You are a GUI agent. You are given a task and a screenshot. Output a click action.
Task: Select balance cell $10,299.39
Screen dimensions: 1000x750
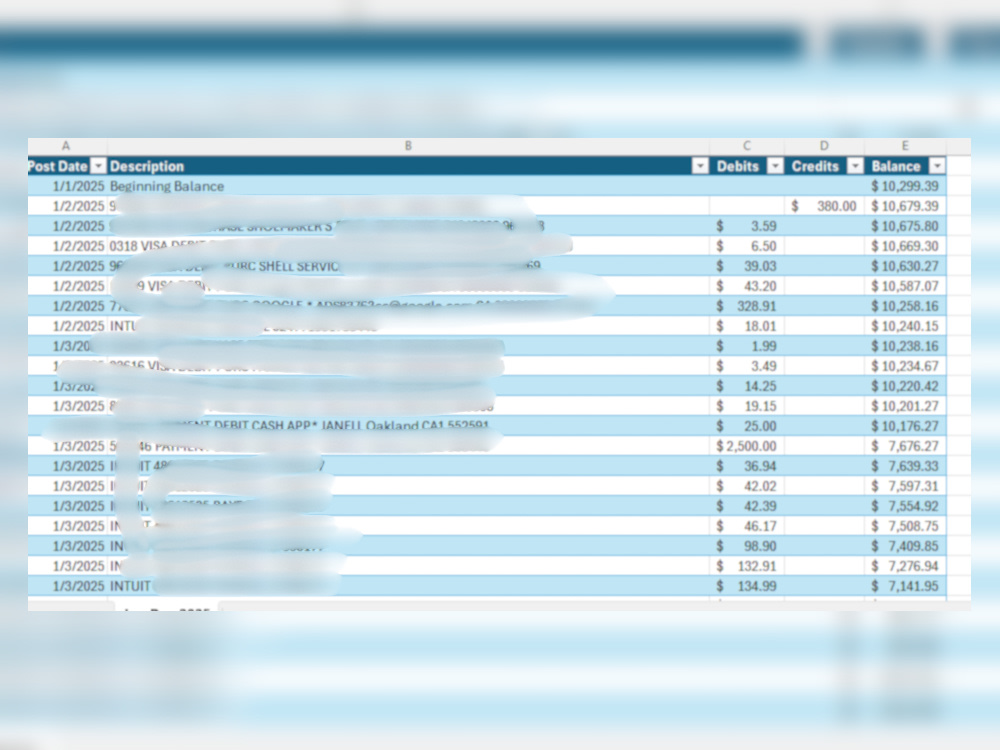coord(906,186)
